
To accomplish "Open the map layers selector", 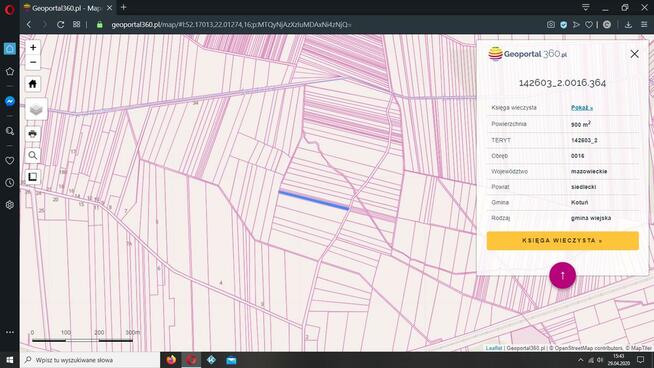I will [x=36, y=109].
